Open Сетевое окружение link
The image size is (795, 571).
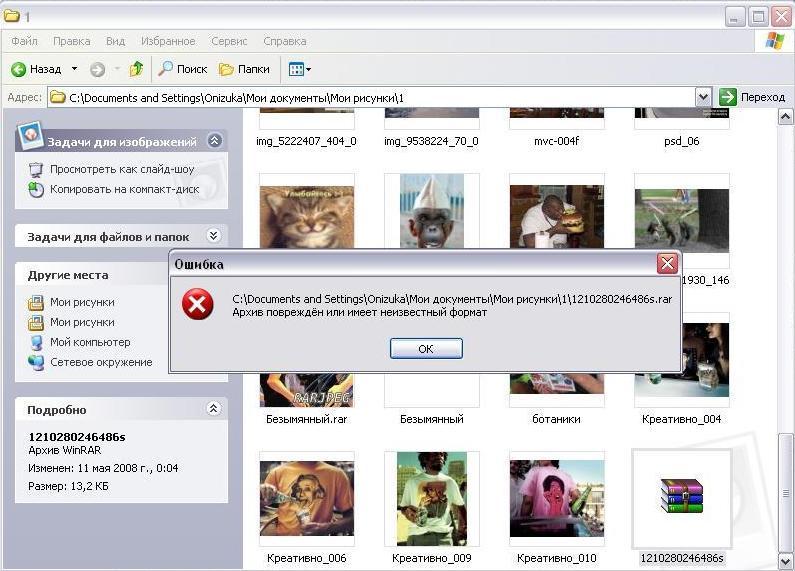[x=101, y=363]
